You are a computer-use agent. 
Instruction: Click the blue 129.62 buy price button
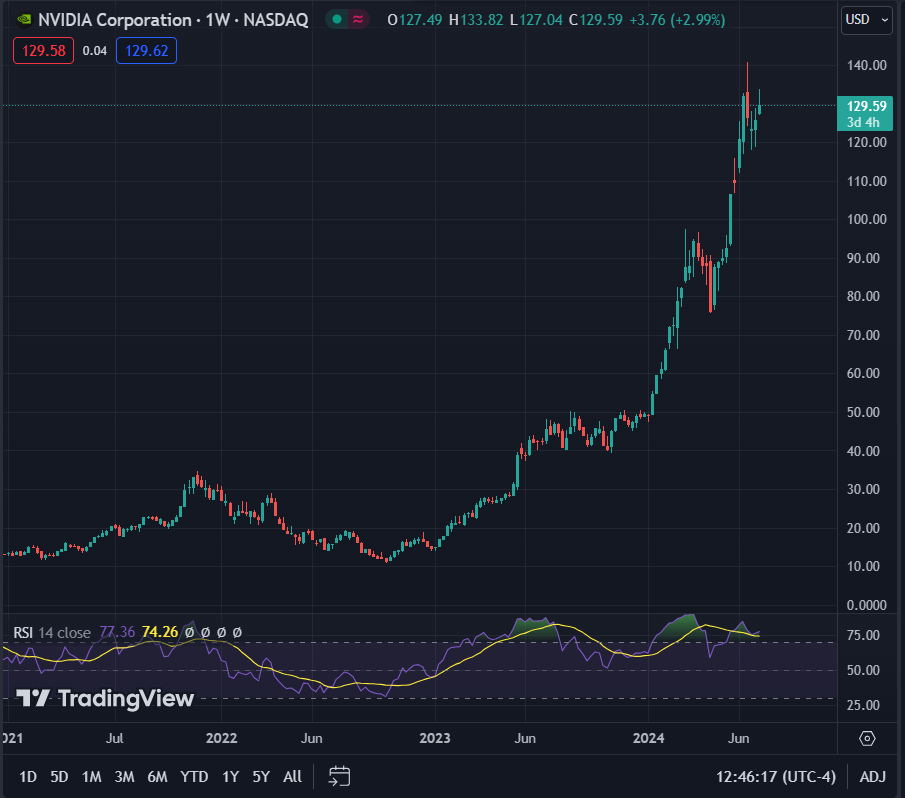click(x=146, y=48)
